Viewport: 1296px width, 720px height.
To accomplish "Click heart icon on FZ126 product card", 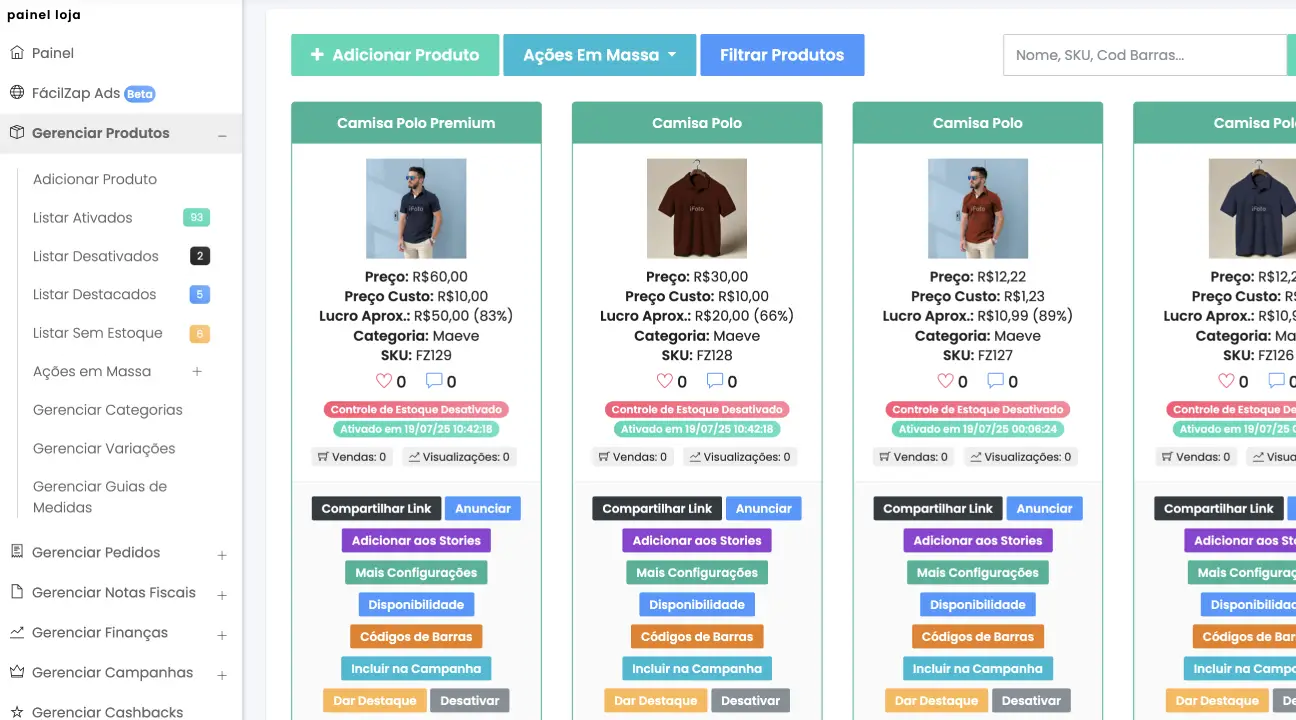I will 1227,381.
